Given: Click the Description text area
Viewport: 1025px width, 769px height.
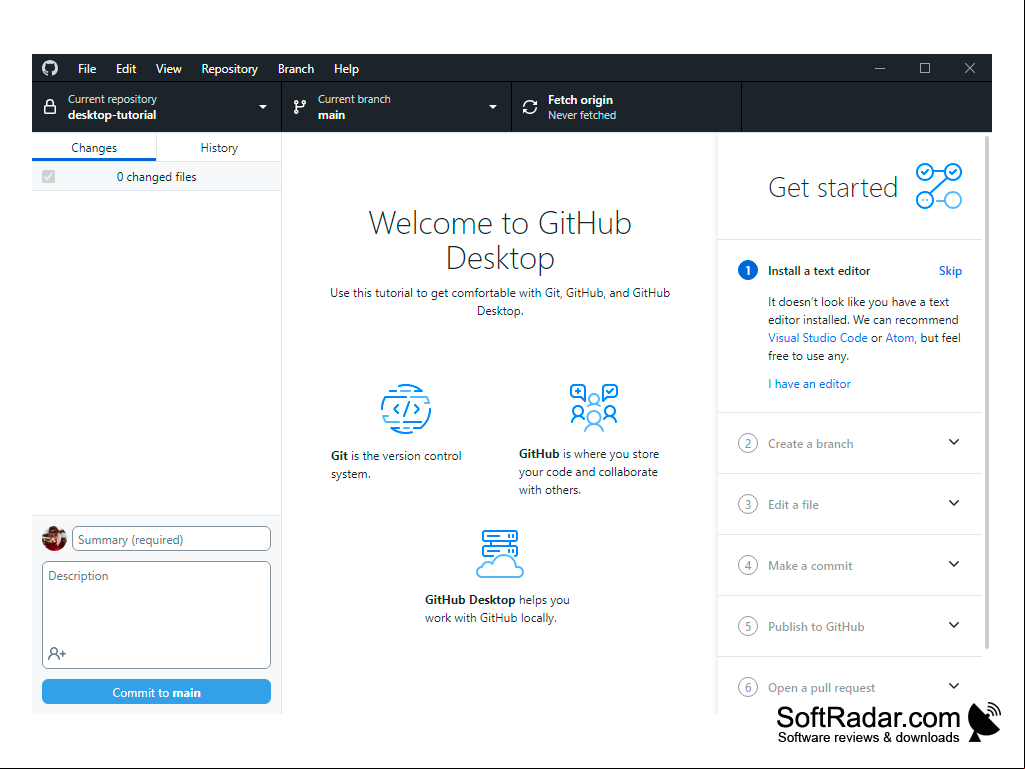Looking at the screenshot, I should pyautogui.click(x=156, y=615).
